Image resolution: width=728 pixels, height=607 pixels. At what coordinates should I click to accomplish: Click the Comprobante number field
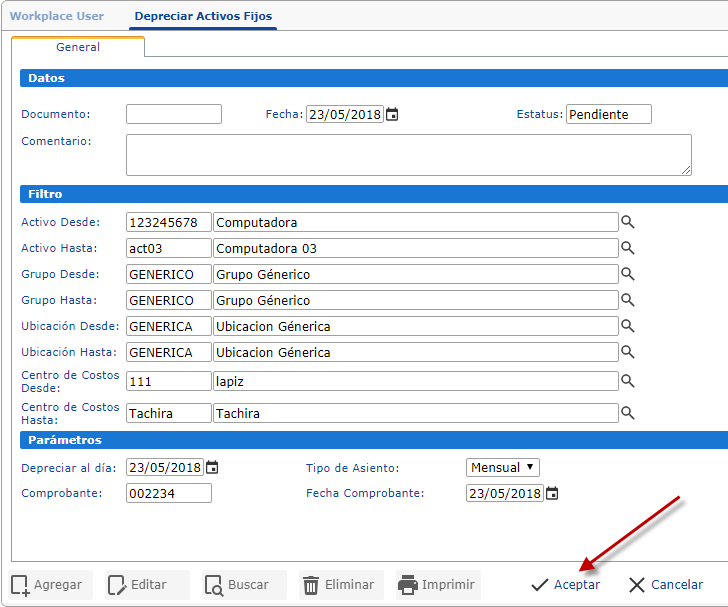point(169,493)
